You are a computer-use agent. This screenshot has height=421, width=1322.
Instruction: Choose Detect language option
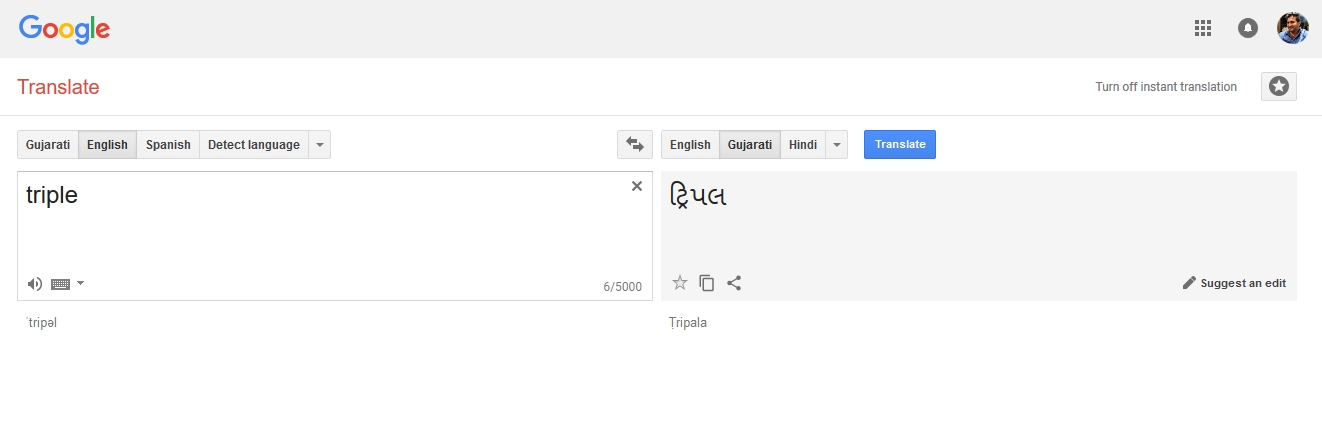click(x=254, y=144)
